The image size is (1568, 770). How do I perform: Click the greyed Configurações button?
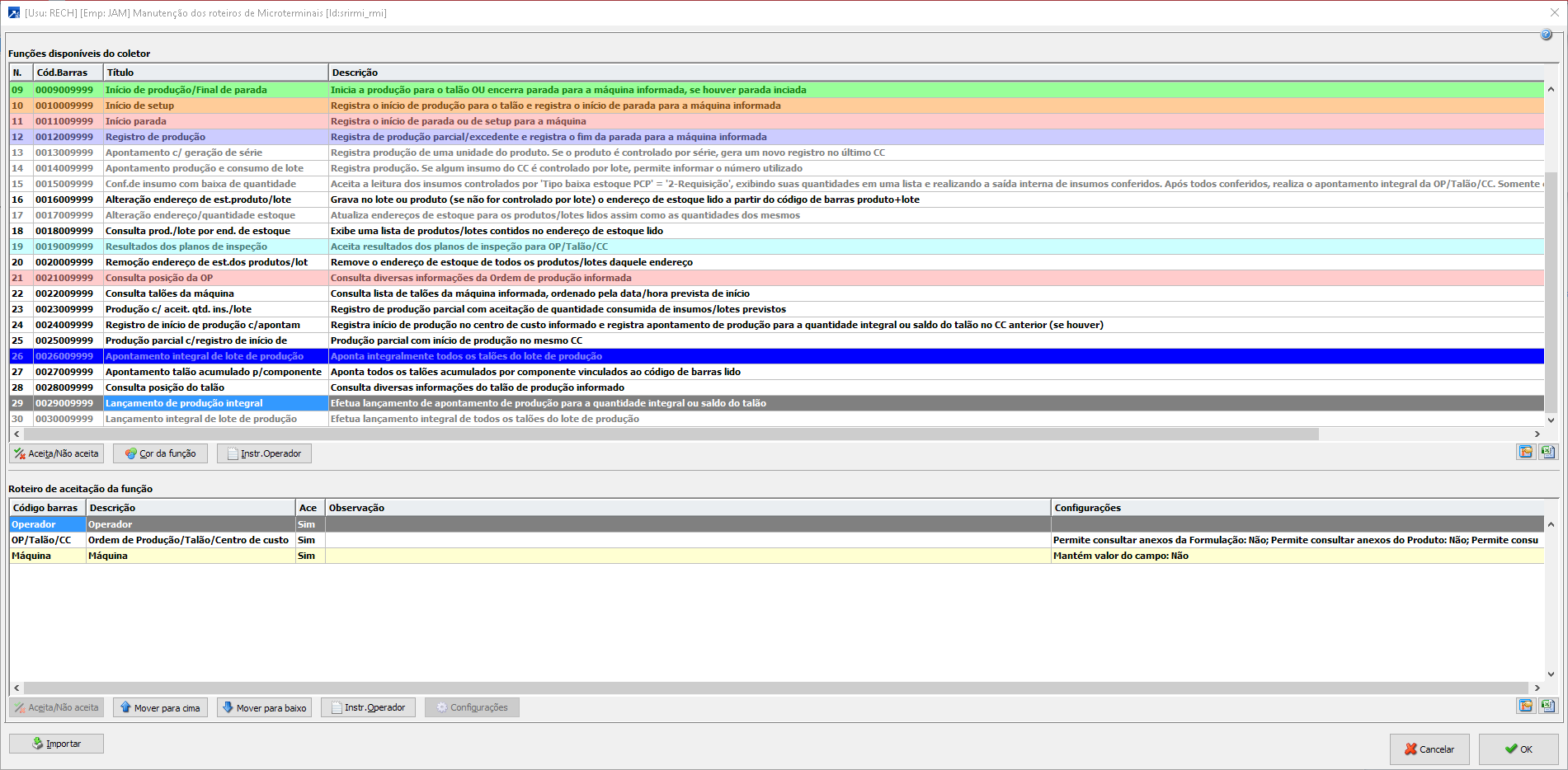(x=472, y=707)
